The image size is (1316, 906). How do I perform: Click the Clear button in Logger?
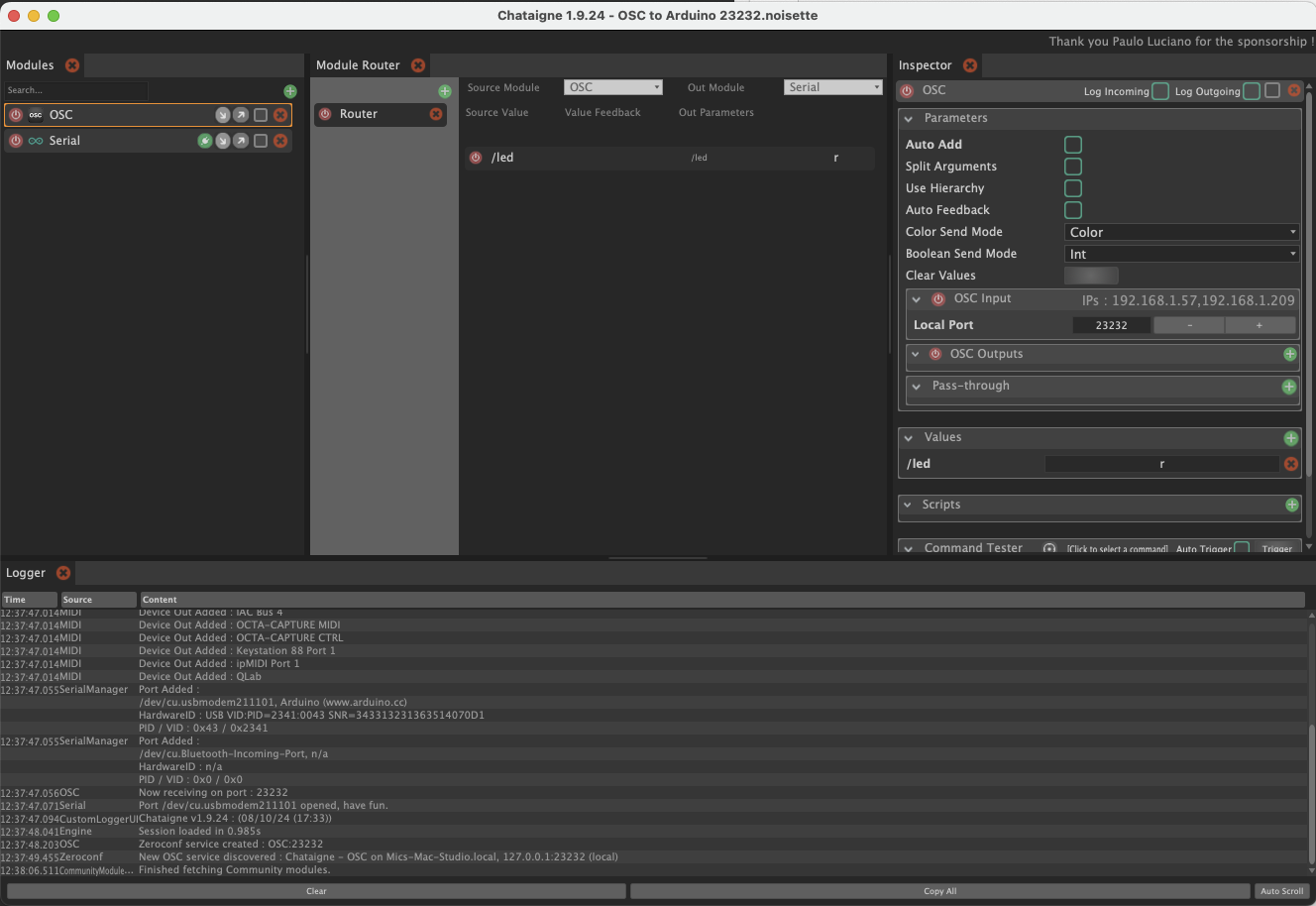click(316, 891)
